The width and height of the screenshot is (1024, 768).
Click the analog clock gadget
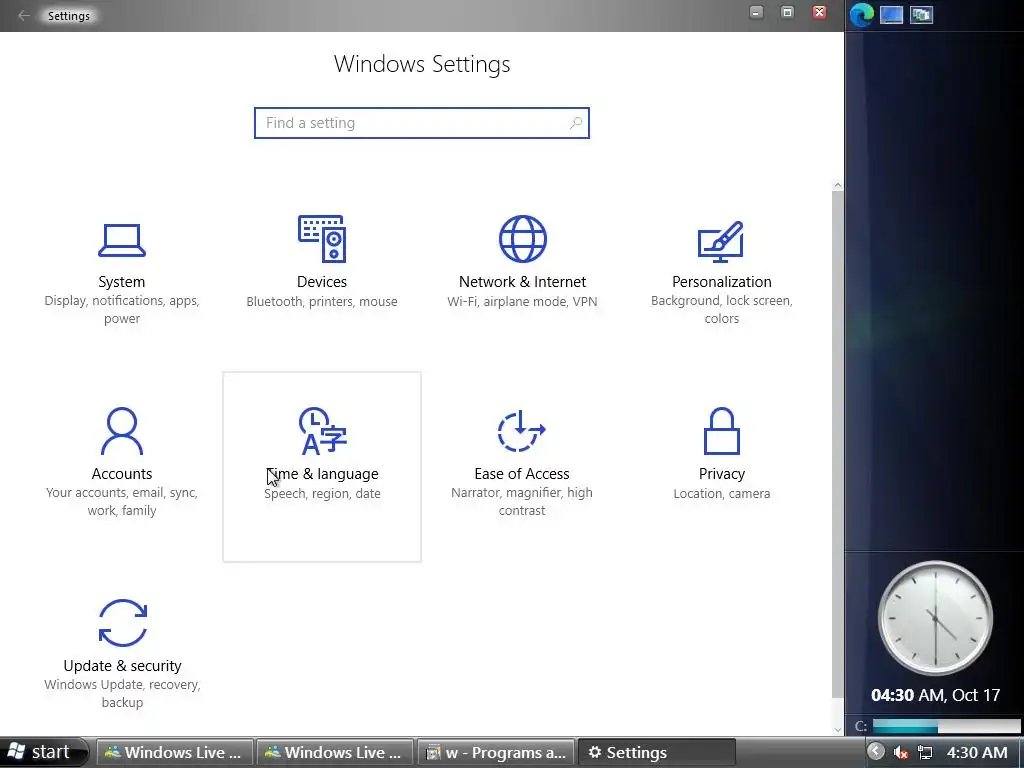[x=935, y=618]
